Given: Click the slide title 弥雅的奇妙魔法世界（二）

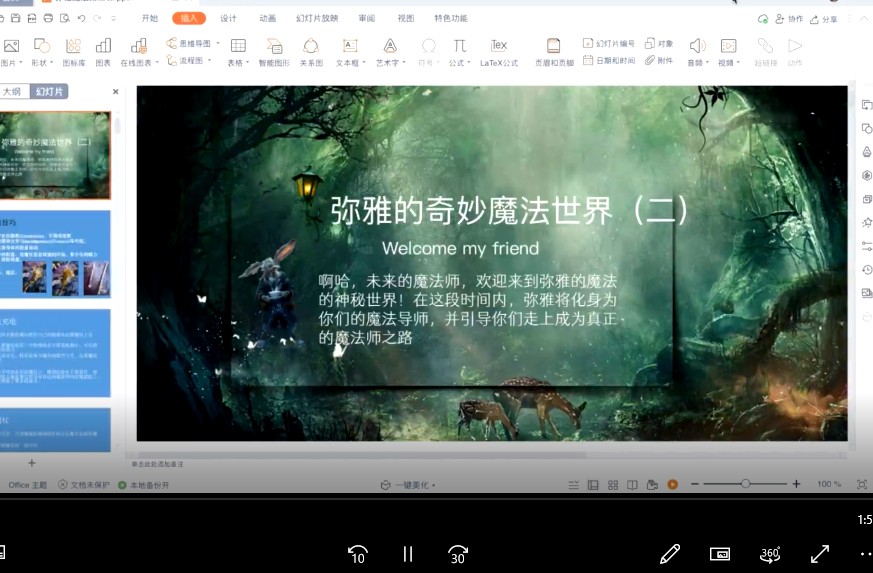Looking at the screenshot, I should coord(509,211).
